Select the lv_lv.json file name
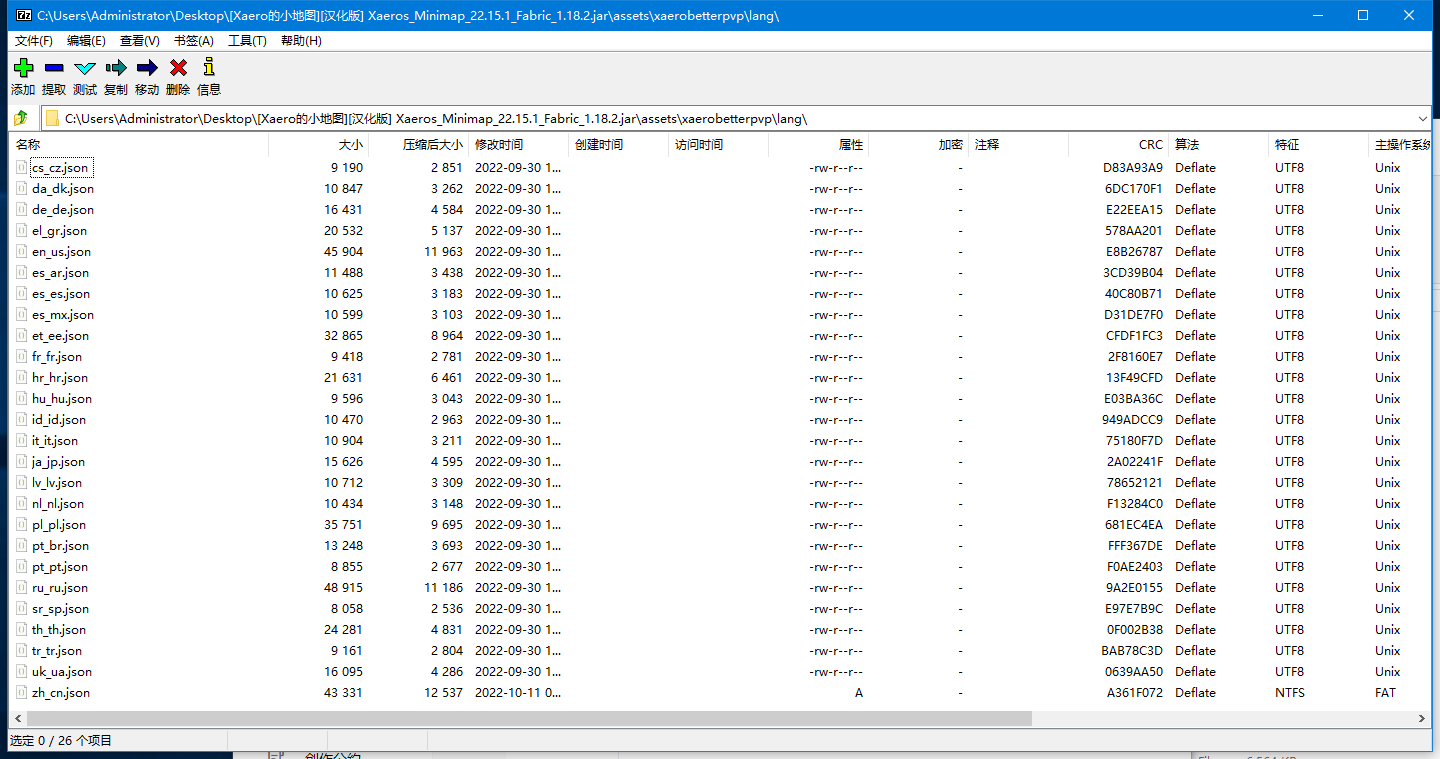1440x759 pixels. pos(56,483)
